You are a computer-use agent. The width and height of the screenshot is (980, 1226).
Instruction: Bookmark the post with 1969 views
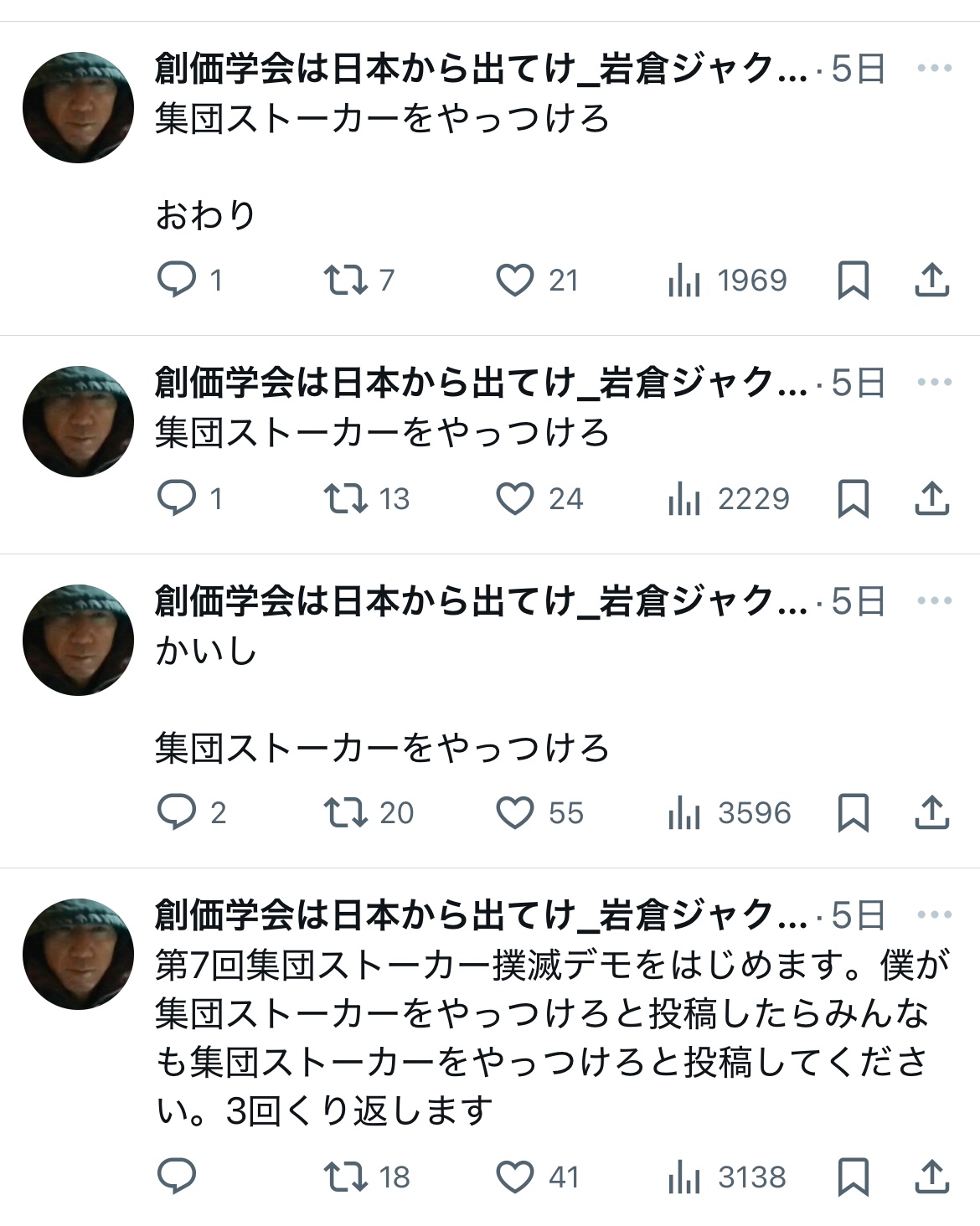pos(853,280)
